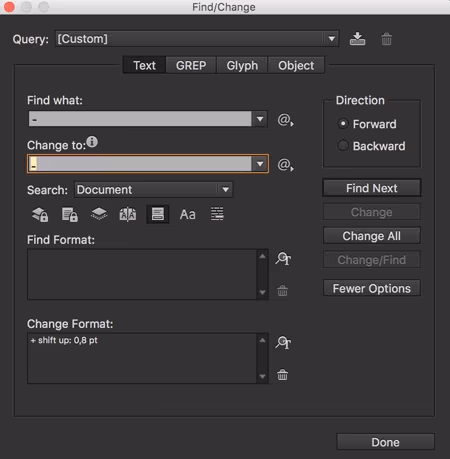
Task: Toggle Include Hidden Layers search option
Action: coord(99,214)
